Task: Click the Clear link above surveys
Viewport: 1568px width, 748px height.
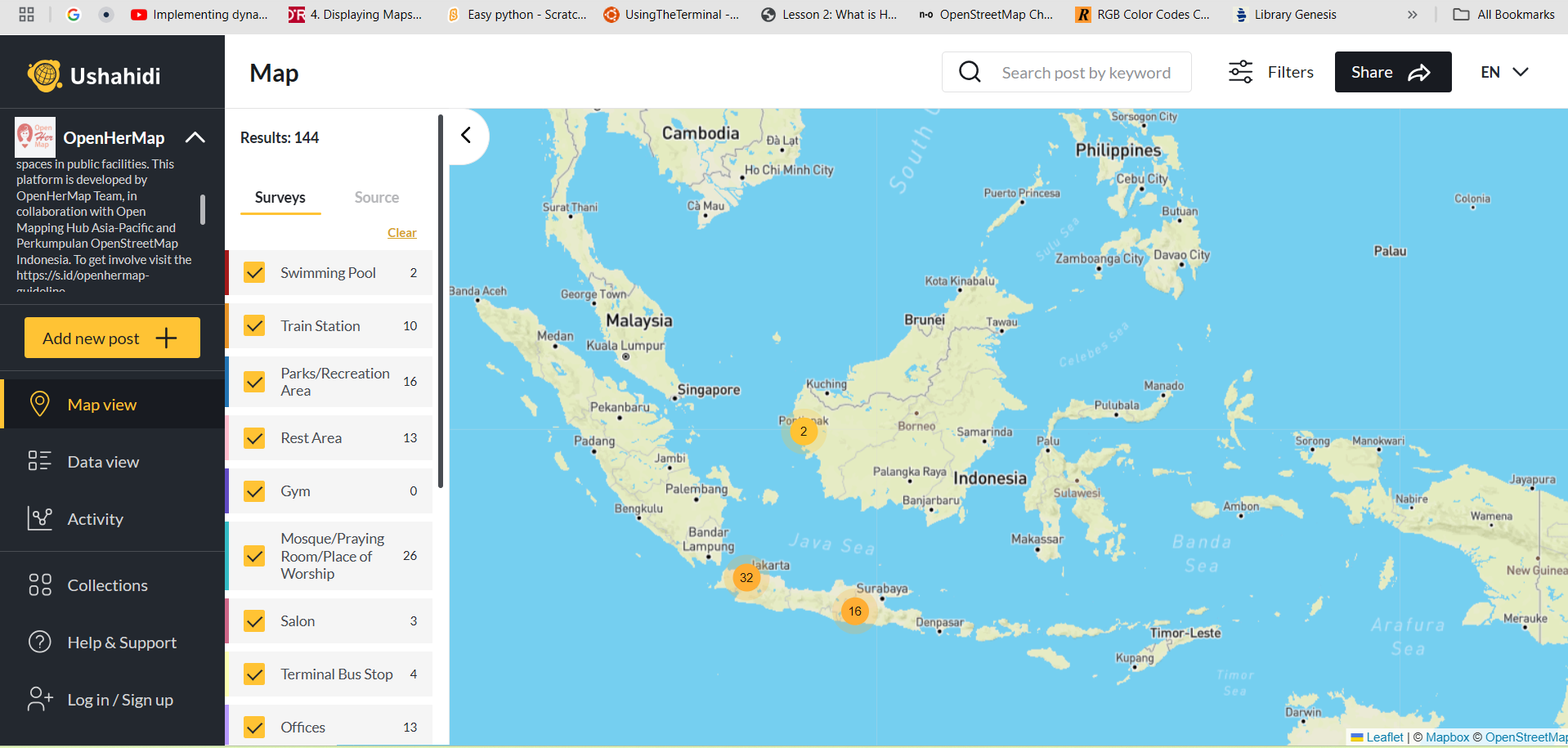Action: tap(401, 233)
